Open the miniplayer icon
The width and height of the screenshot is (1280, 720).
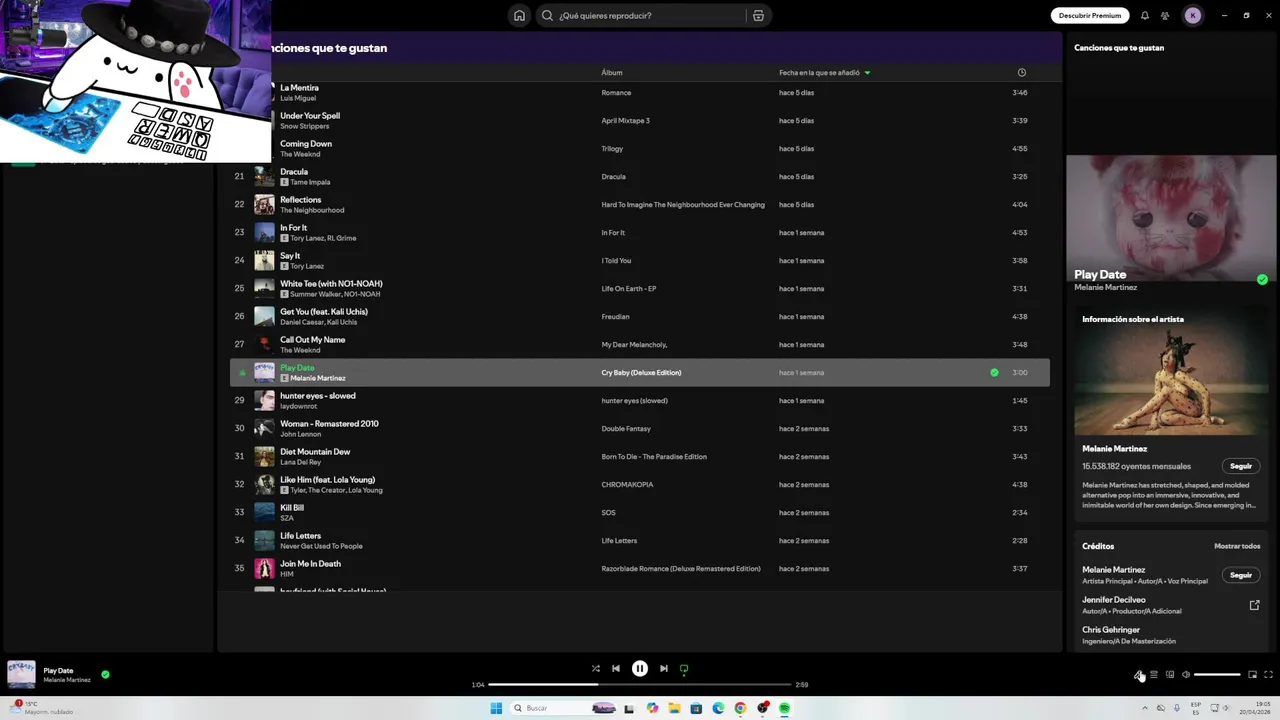click(x=1252, y=674)
